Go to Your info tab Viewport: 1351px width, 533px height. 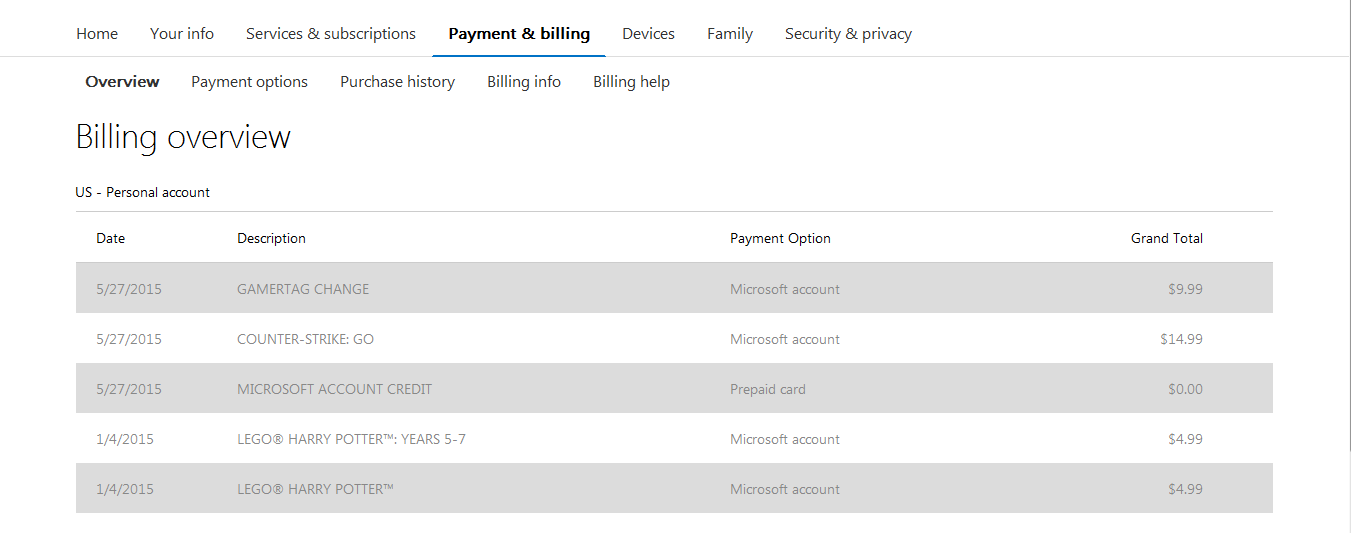[182, 34]
